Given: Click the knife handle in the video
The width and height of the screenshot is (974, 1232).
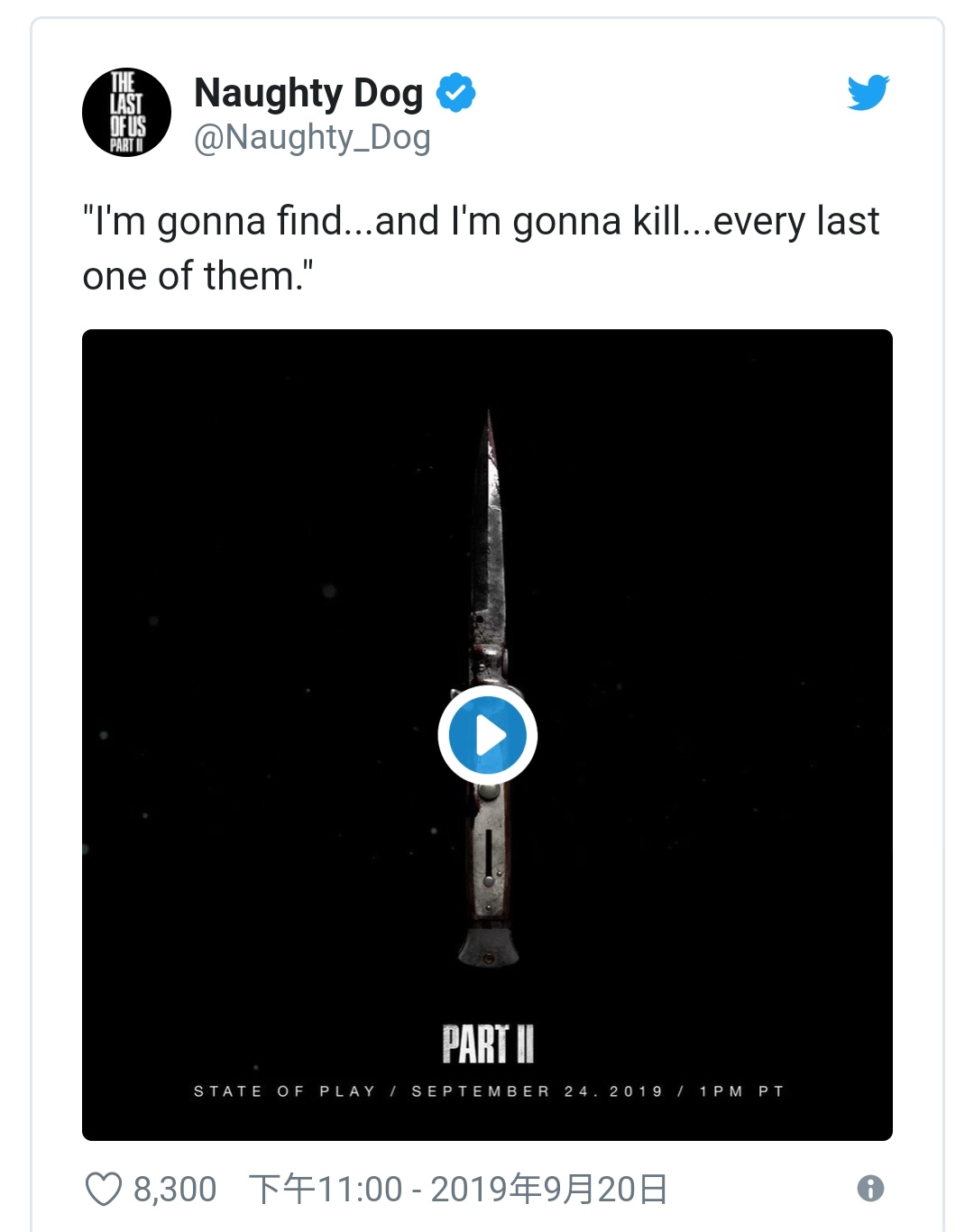Looking at the screenshot, I should click(488, 866).
